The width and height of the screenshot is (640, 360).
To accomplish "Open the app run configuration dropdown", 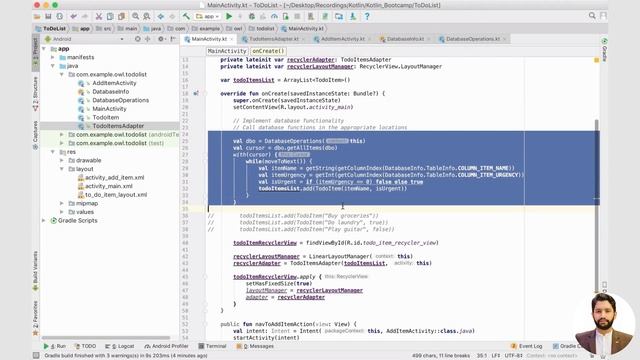I will pos(208,16).
